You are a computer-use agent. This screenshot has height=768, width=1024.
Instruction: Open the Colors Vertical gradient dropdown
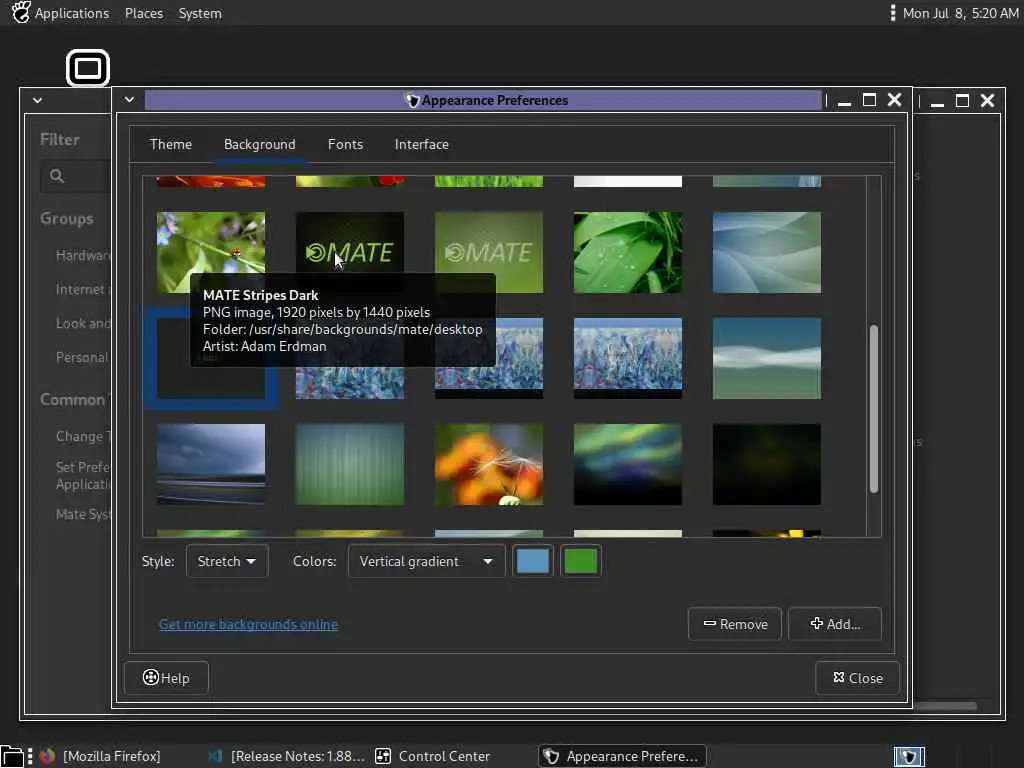pos(426,561)
